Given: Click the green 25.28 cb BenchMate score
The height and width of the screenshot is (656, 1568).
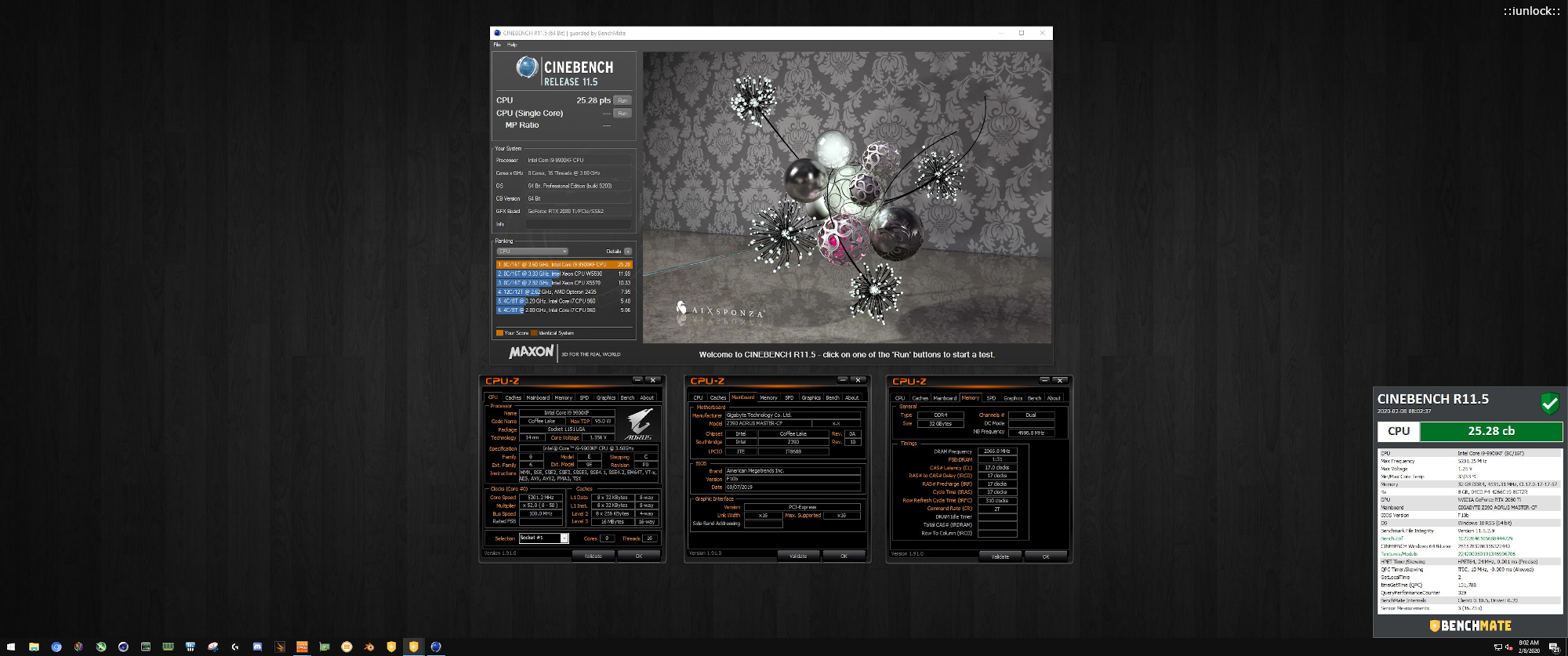Looking at the screenshot, I should coord(1491,431).
